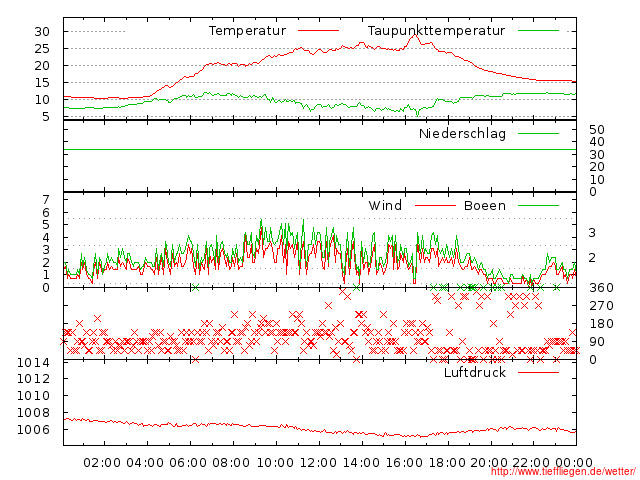Click the temperature peak near 16:30
The image size is (640, 480).
(x=415, y=36)
